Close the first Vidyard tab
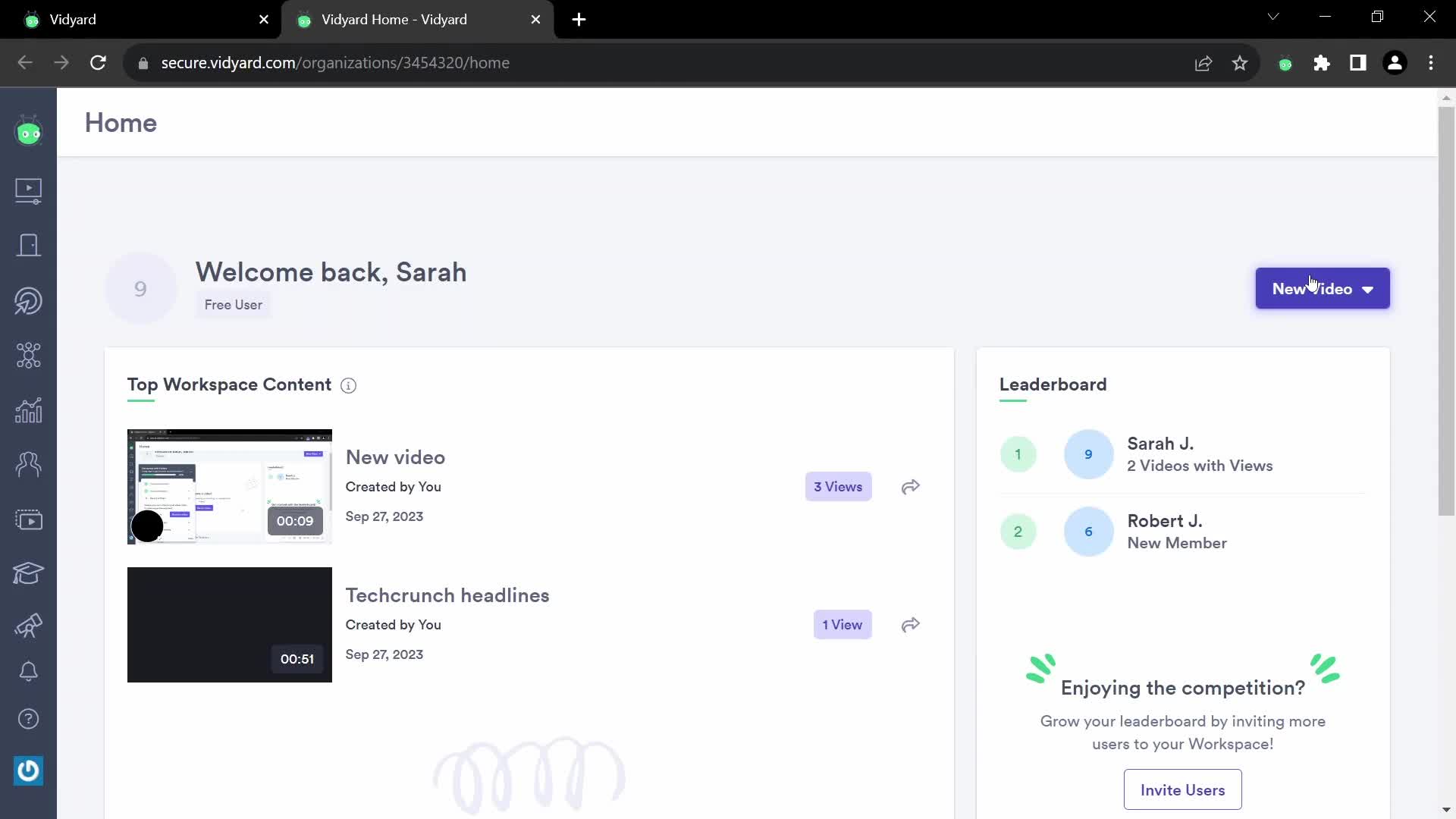Image resolution: width=1456 pixels, height=819 pixels. point(264,20)
